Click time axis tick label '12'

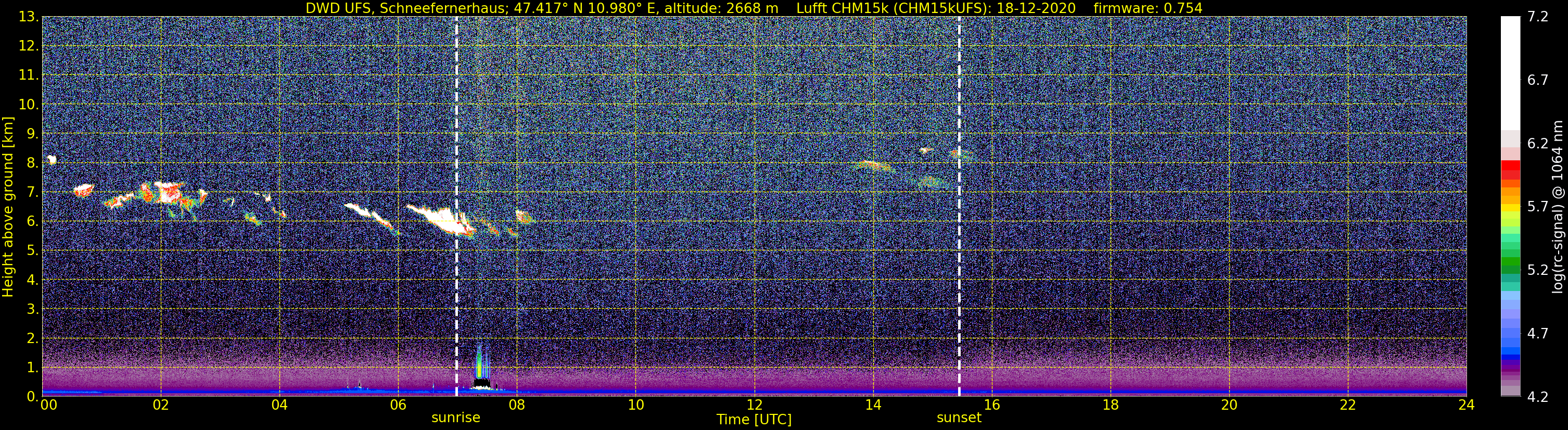pos(754,406)
